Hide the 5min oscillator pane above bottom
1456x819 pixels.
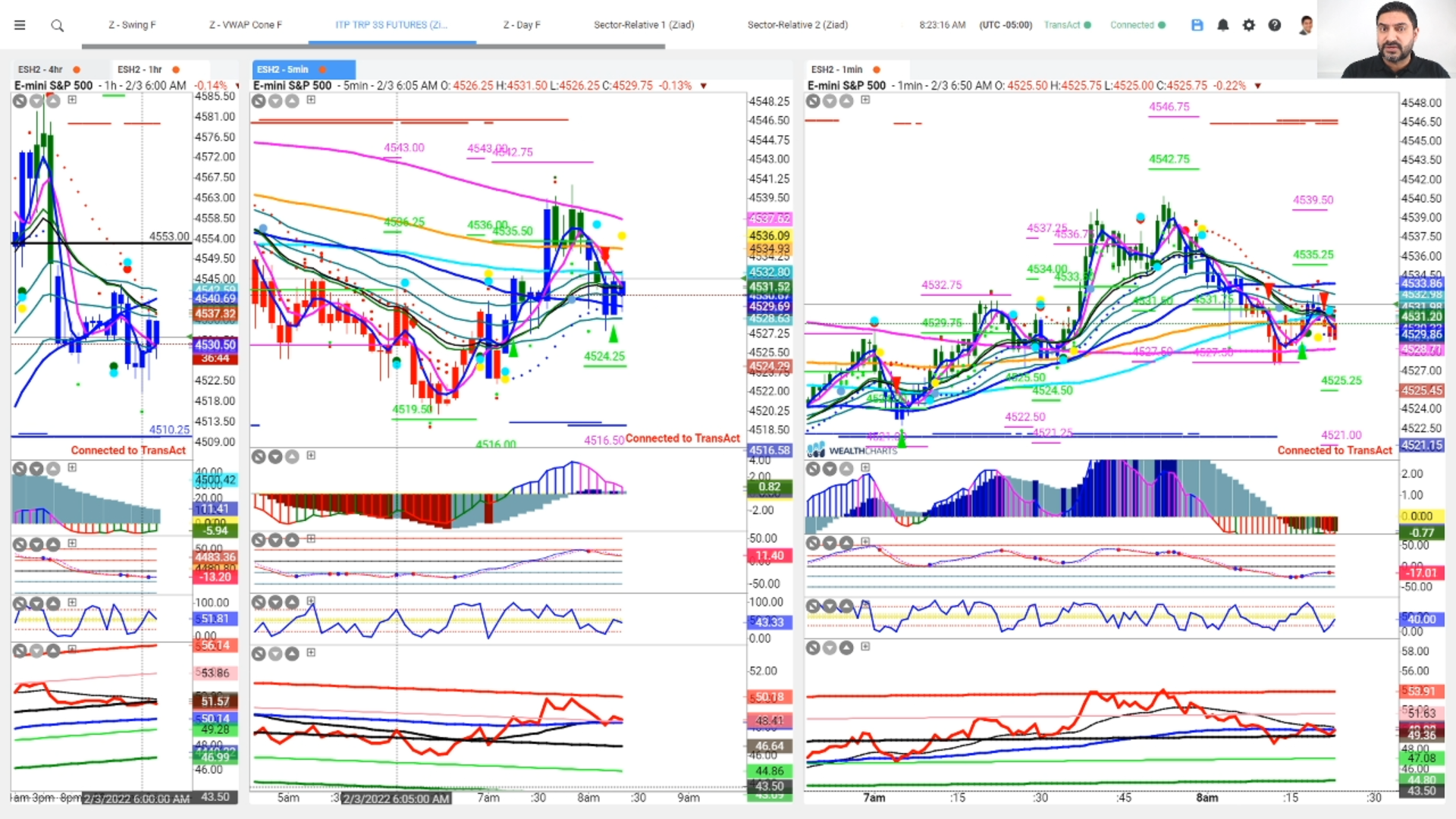[259, 602]
